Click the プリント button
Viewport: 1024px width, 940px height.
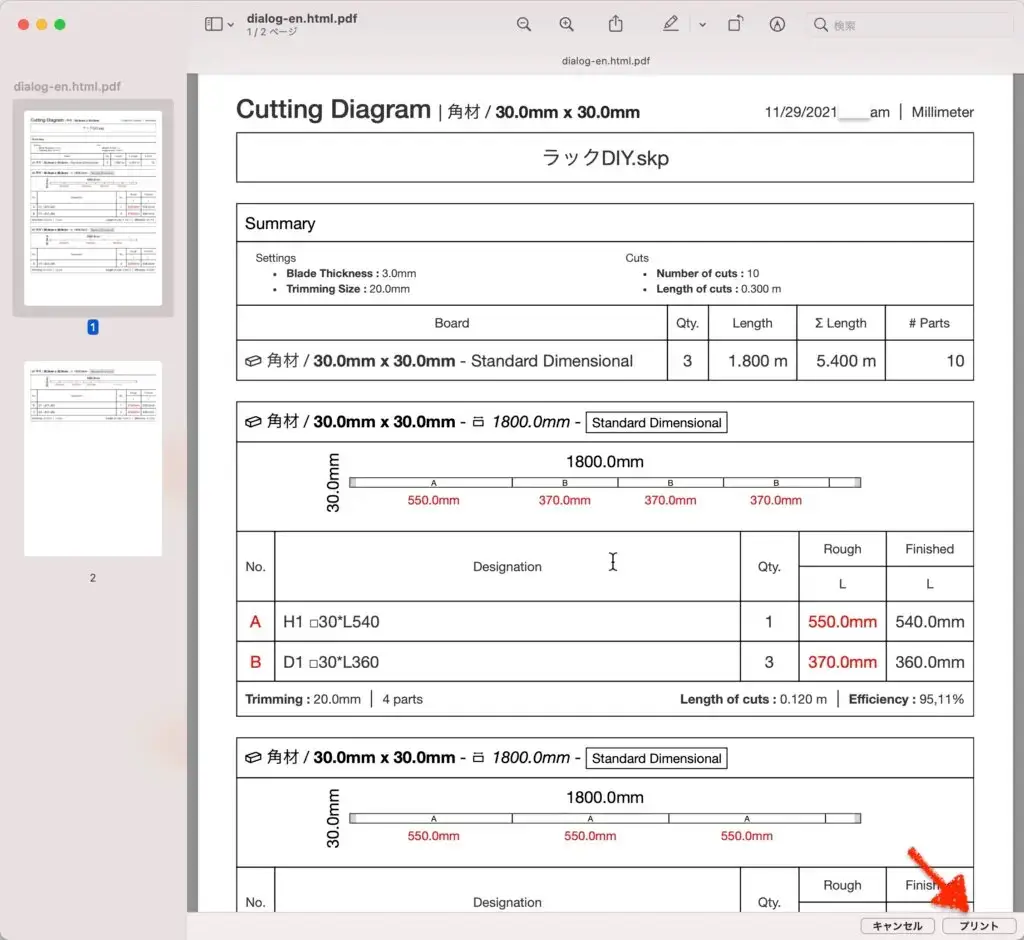coord(979,926)
